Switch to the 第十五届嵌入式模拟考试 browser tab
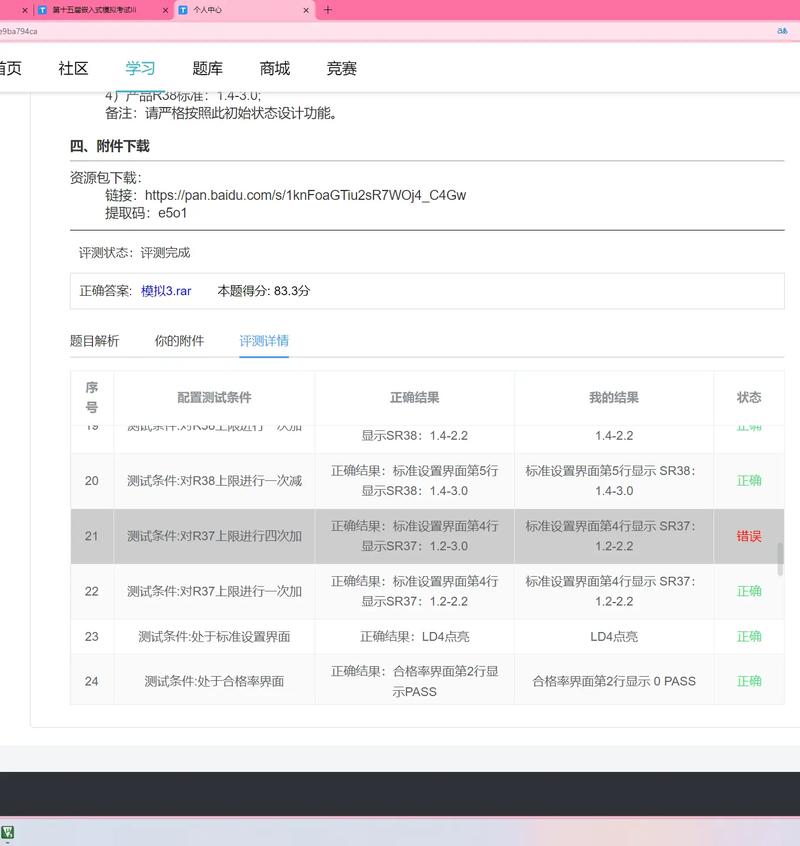 pos(94,10)
